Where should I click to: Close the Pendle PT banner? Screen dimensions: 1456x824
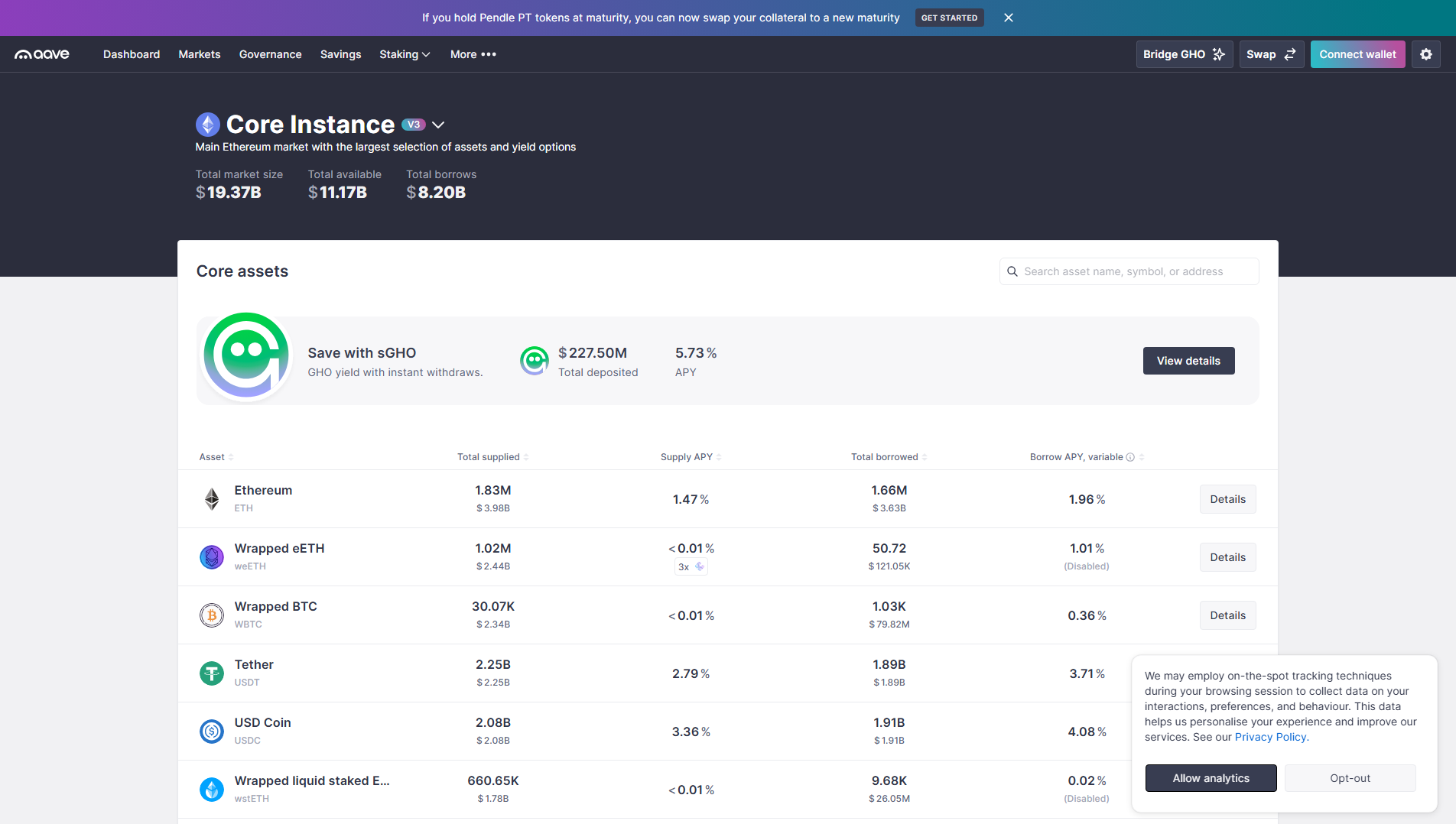click(1009, 18)
